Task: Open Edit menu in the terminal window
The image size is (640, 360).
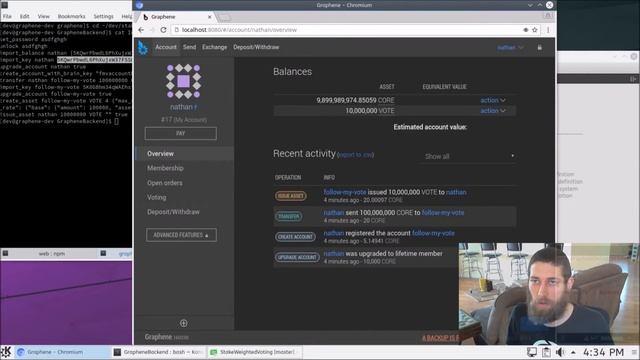Action: coord(24,16)
